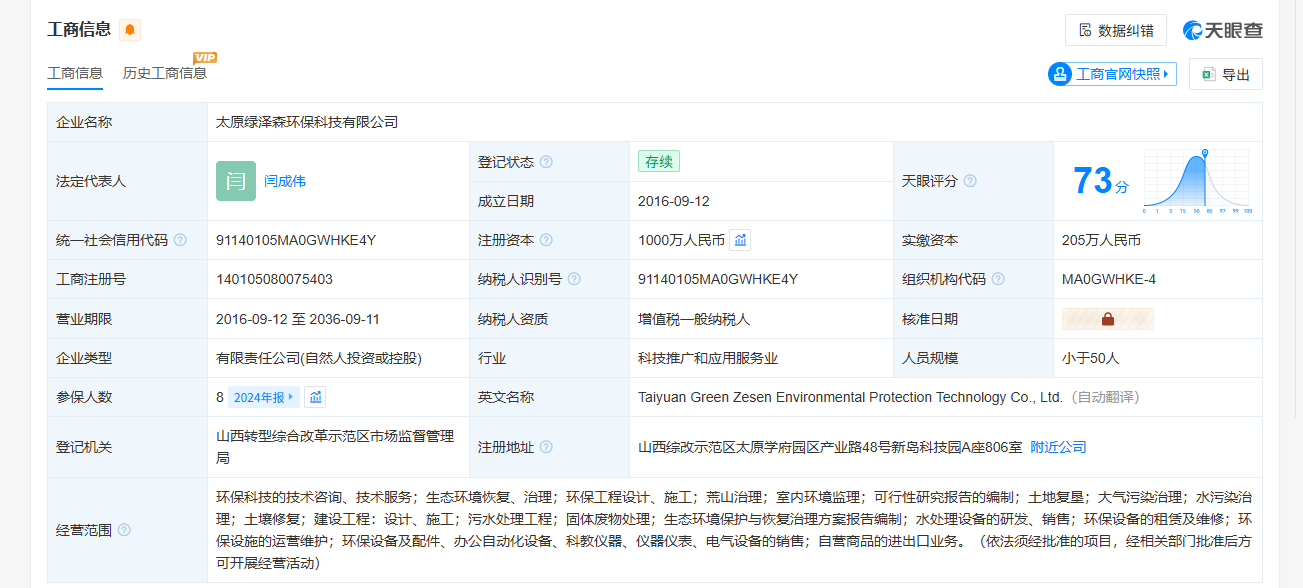Click the 数据纠错 button
1303x588 pixels.
pyautogui.click(x=1115, y=30)
